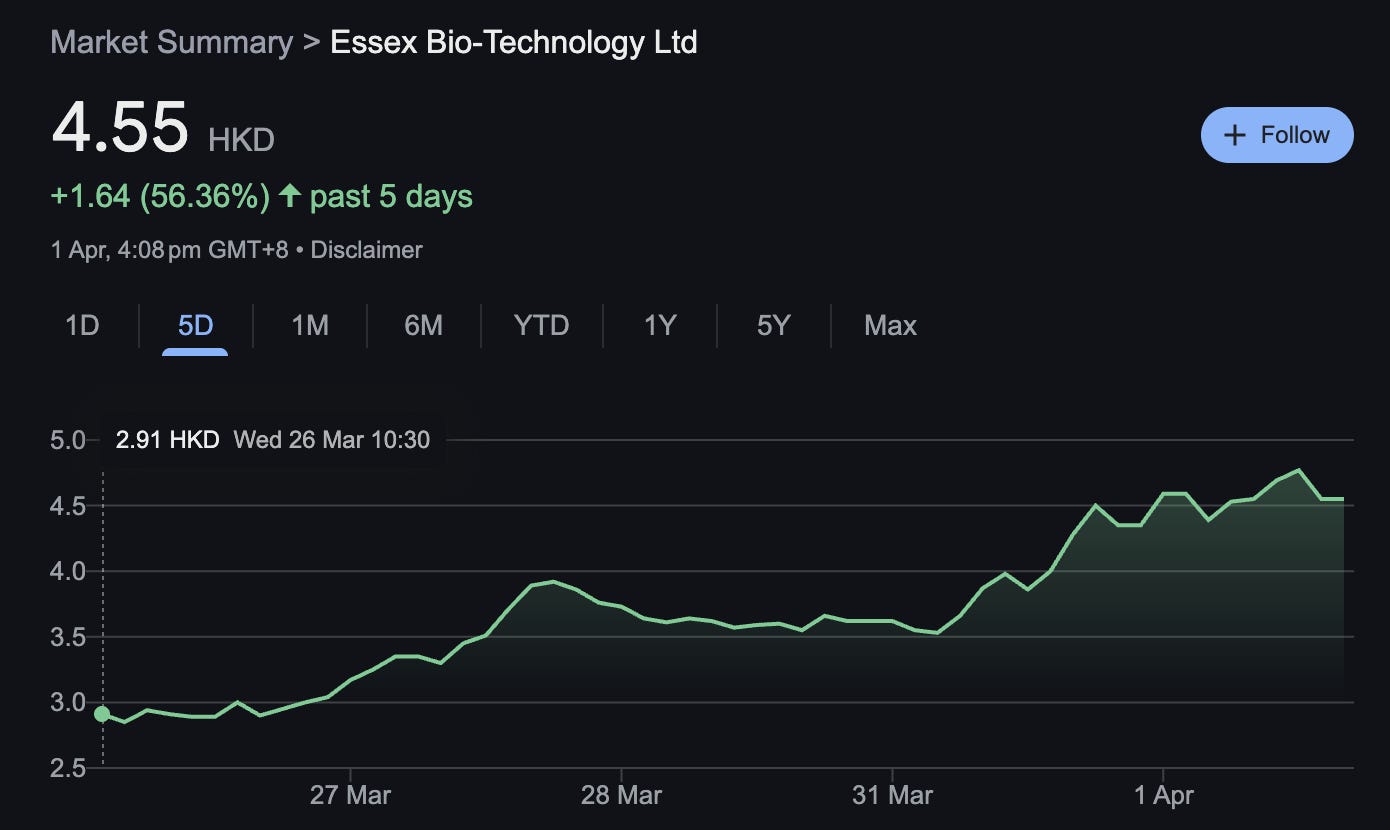Screen dimensions: 1390x830
Task: Click the Essex Bio-Technology Ltd title
Action: 514,43
